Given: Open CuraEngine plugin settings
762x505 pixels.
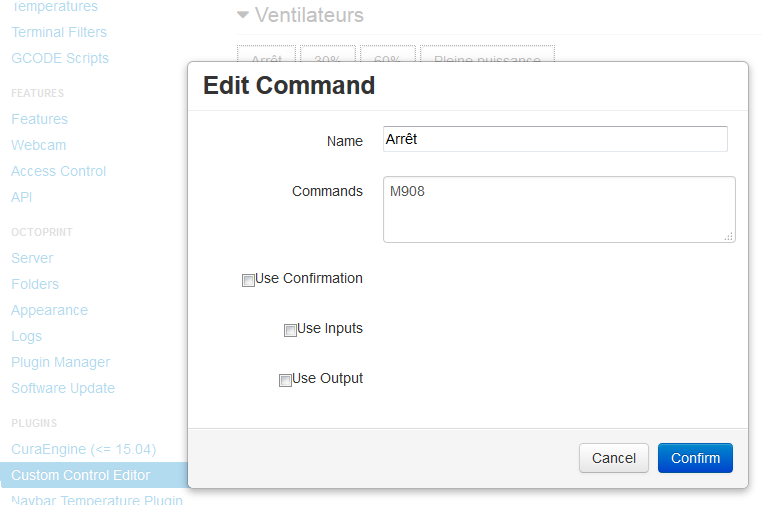Looking at the screenshot, I should (x=84, y=449).
